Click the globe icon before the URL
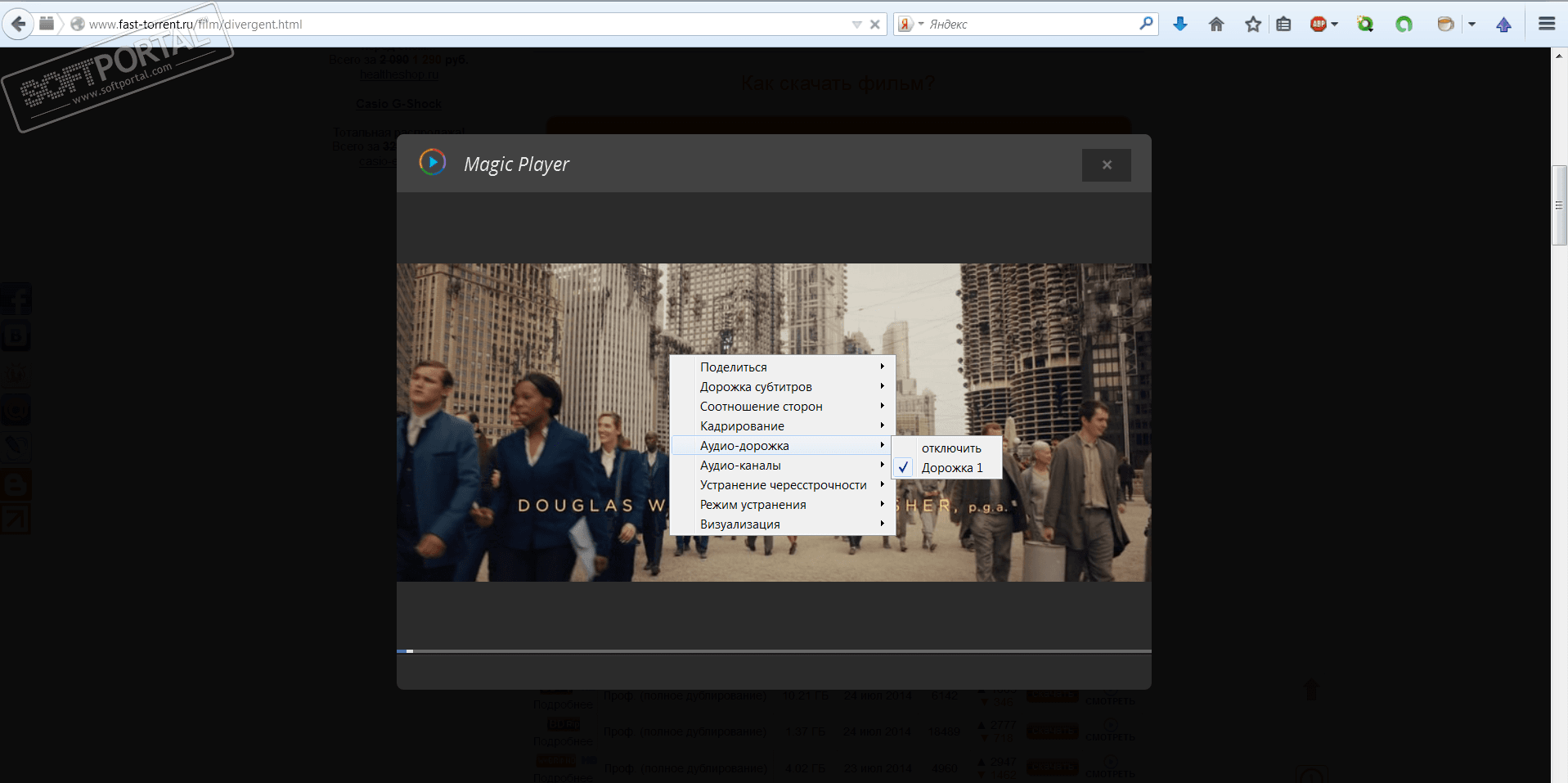The image size is (1568, 783). pos(78,25)
